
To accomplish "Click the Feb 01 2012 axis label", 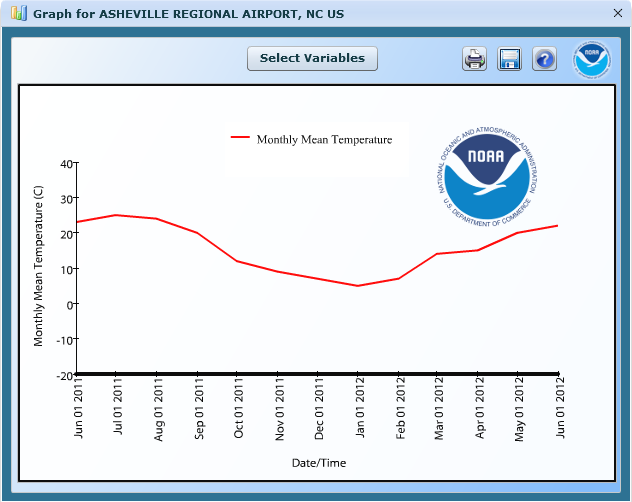I will pos(400,408).
